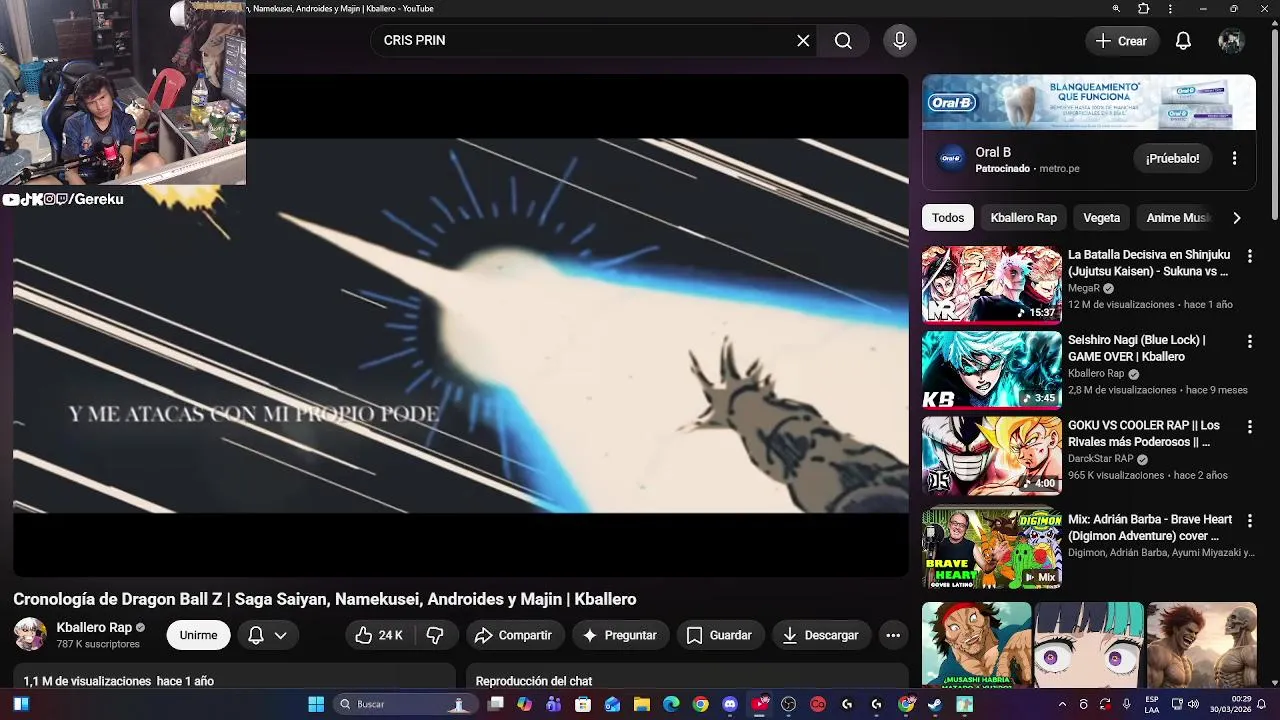This screenshot has width=1280, height=720.
Task: Open OBS Studio from taskbar
Action: pyautogui.click(x=789, y=704)
